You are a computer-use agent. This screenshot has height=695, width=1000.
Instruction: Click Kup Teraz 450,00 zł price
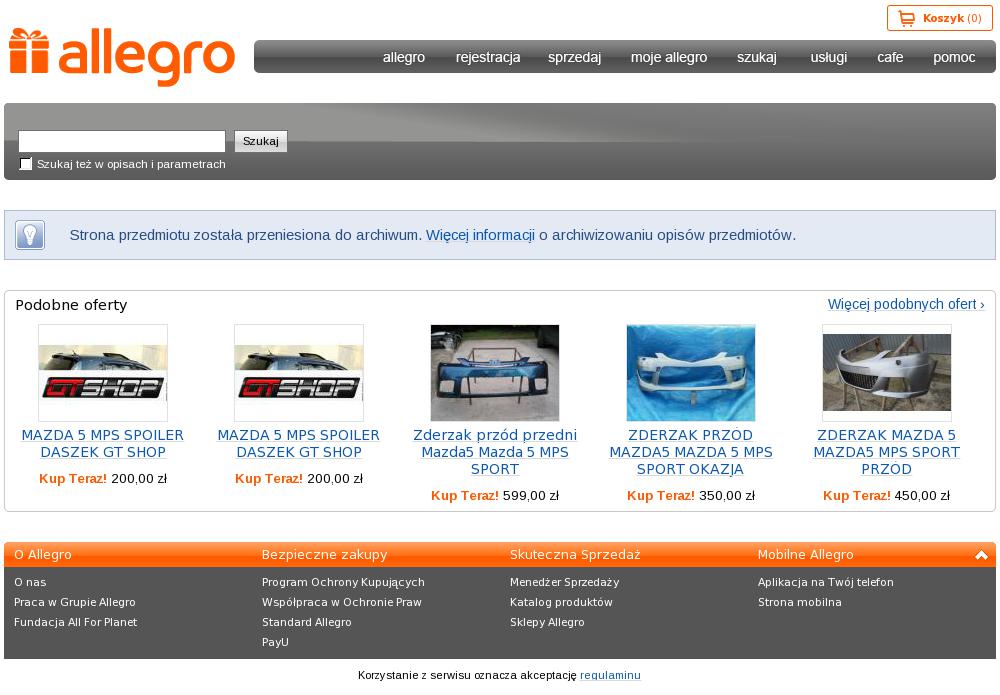tap(886, 495)
